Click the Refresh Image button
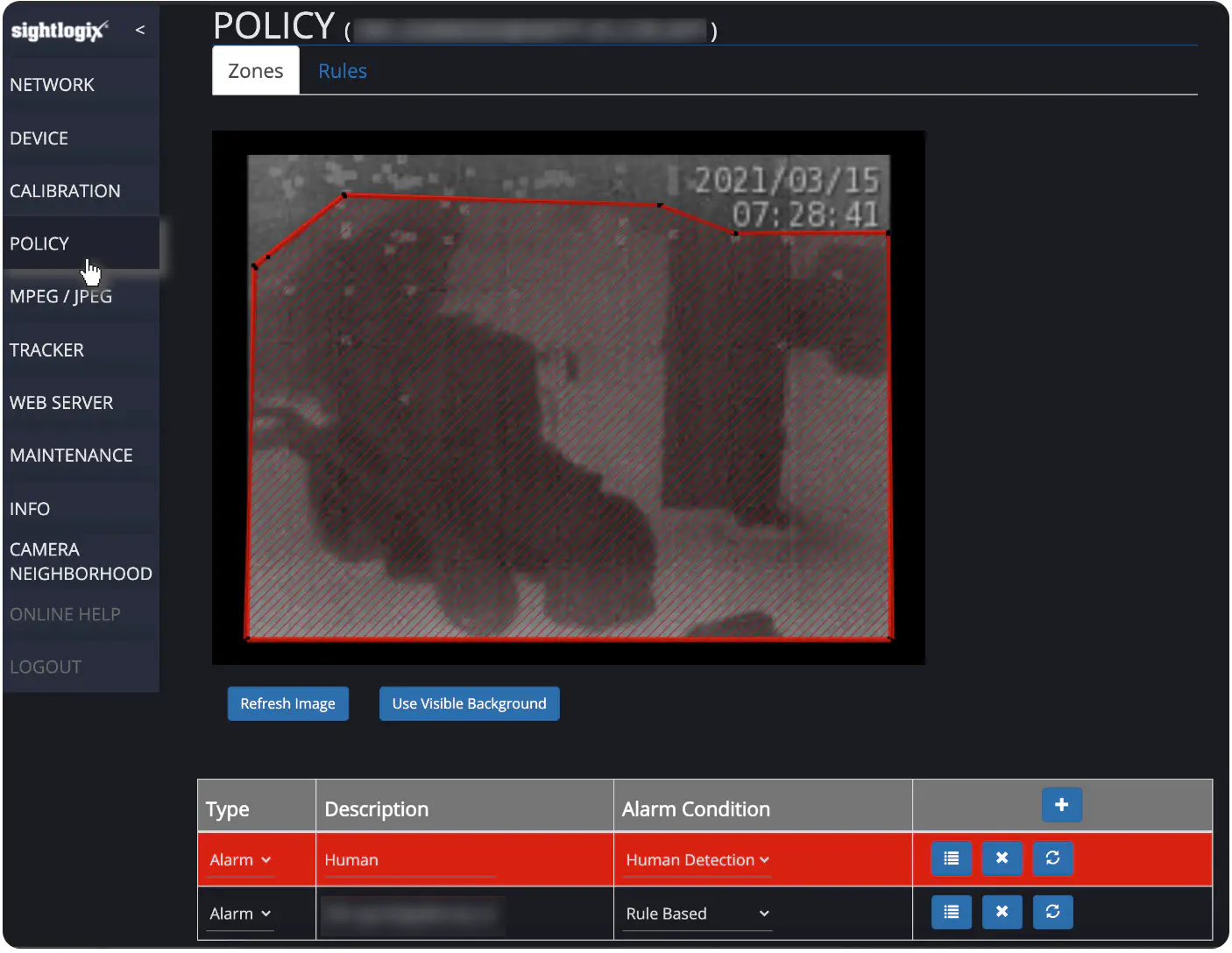1232x953 pixels. (288, 703)
